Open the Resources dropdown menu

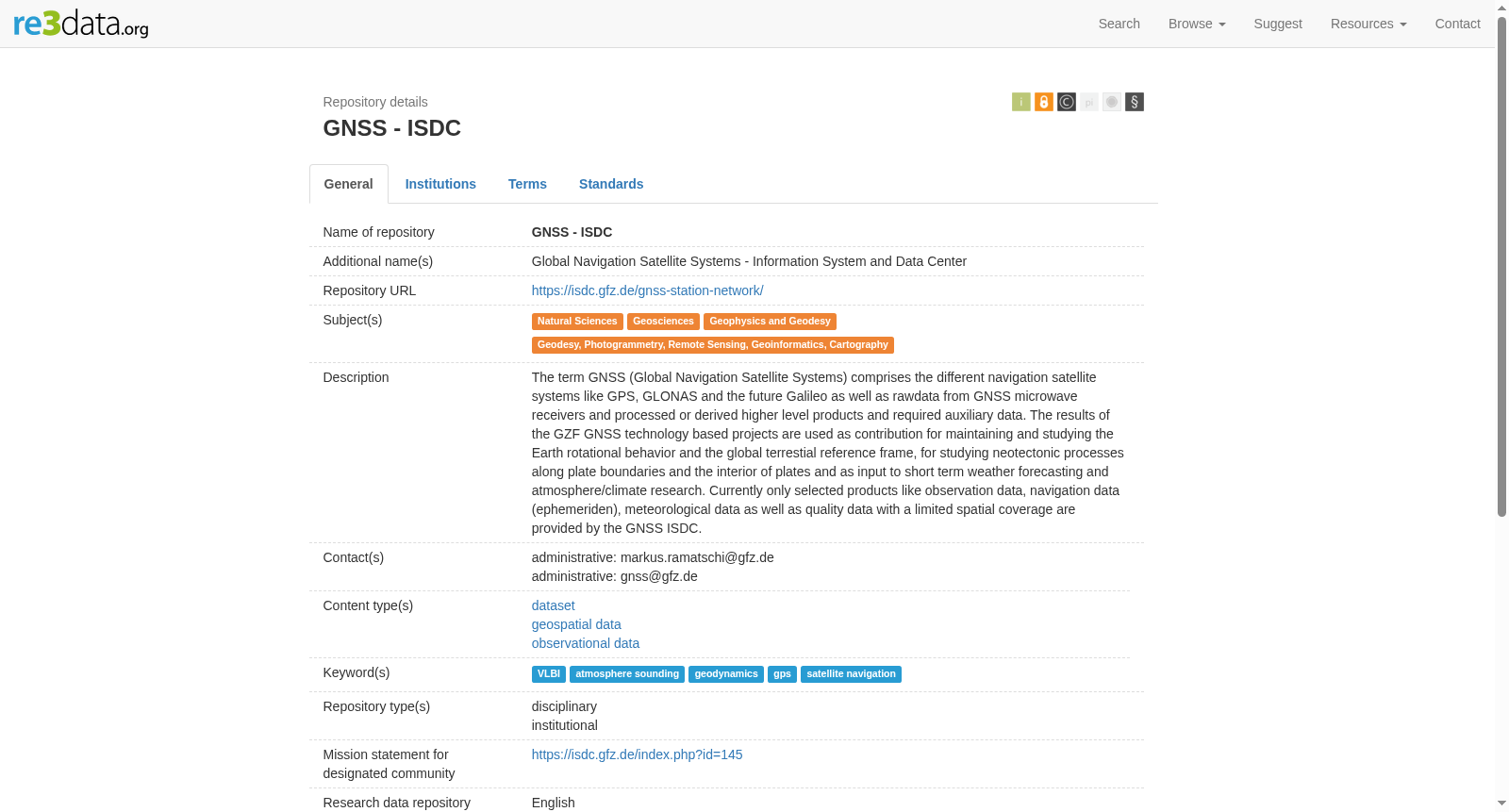click(x=1368, y=24)
